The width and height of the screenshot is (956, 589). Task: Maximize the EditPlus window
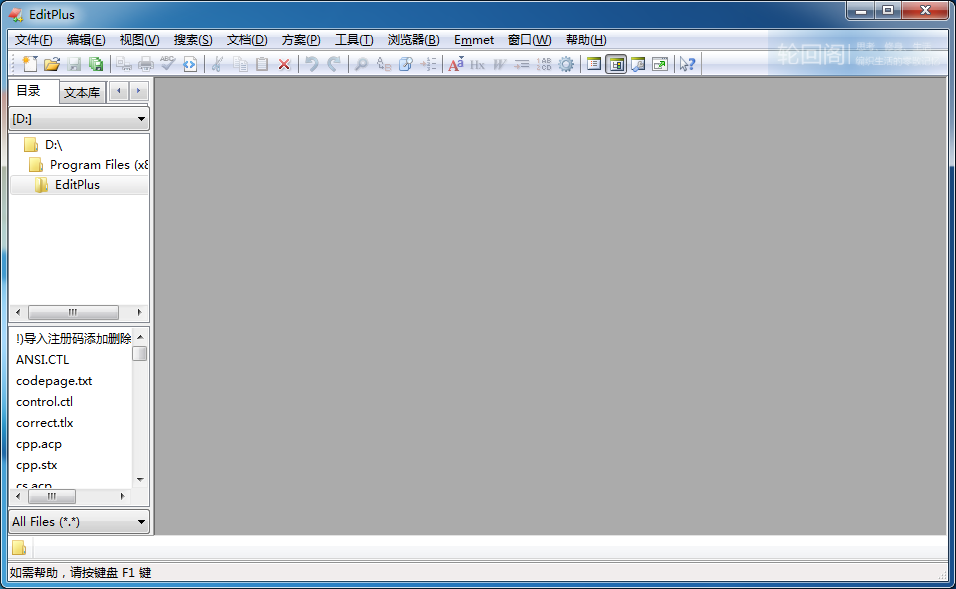(888, 10)
